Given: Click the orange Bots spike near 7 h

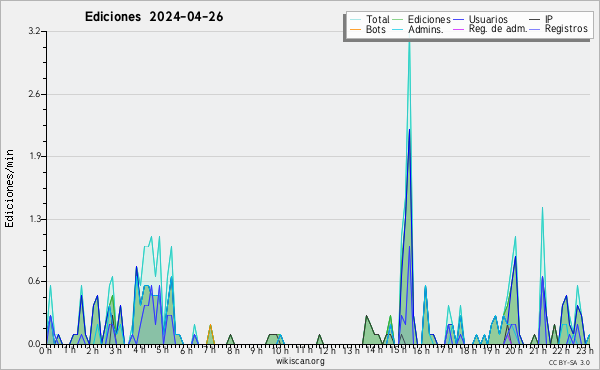Looking at the screenshot, I should 210,334.
